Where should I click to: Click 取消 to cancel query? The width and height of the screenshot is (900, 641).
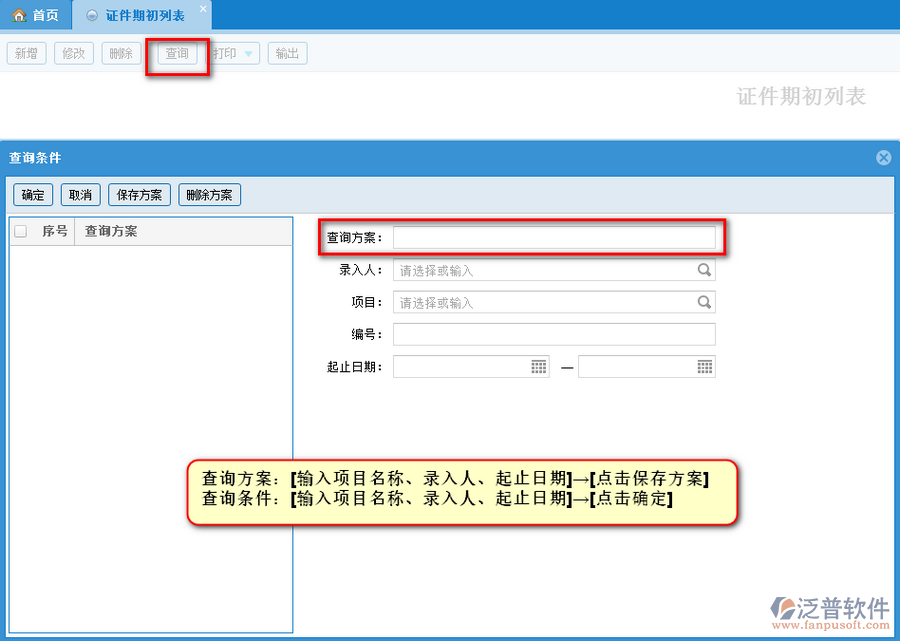click(80, 195)
